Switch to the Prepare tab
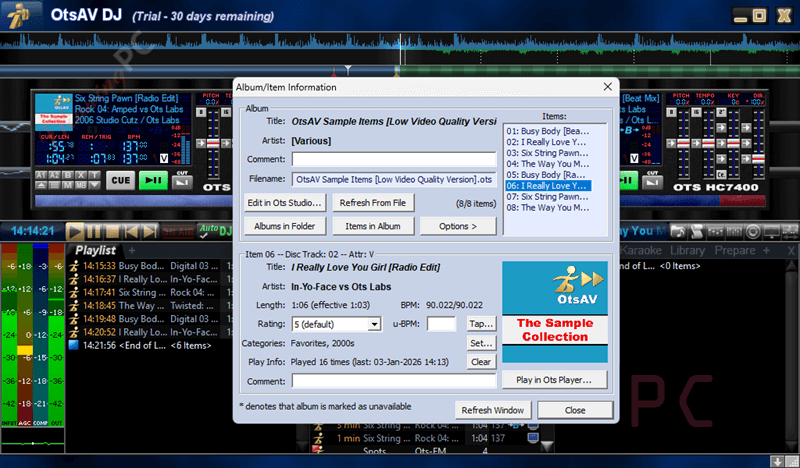800x468 pixels. 735,250
